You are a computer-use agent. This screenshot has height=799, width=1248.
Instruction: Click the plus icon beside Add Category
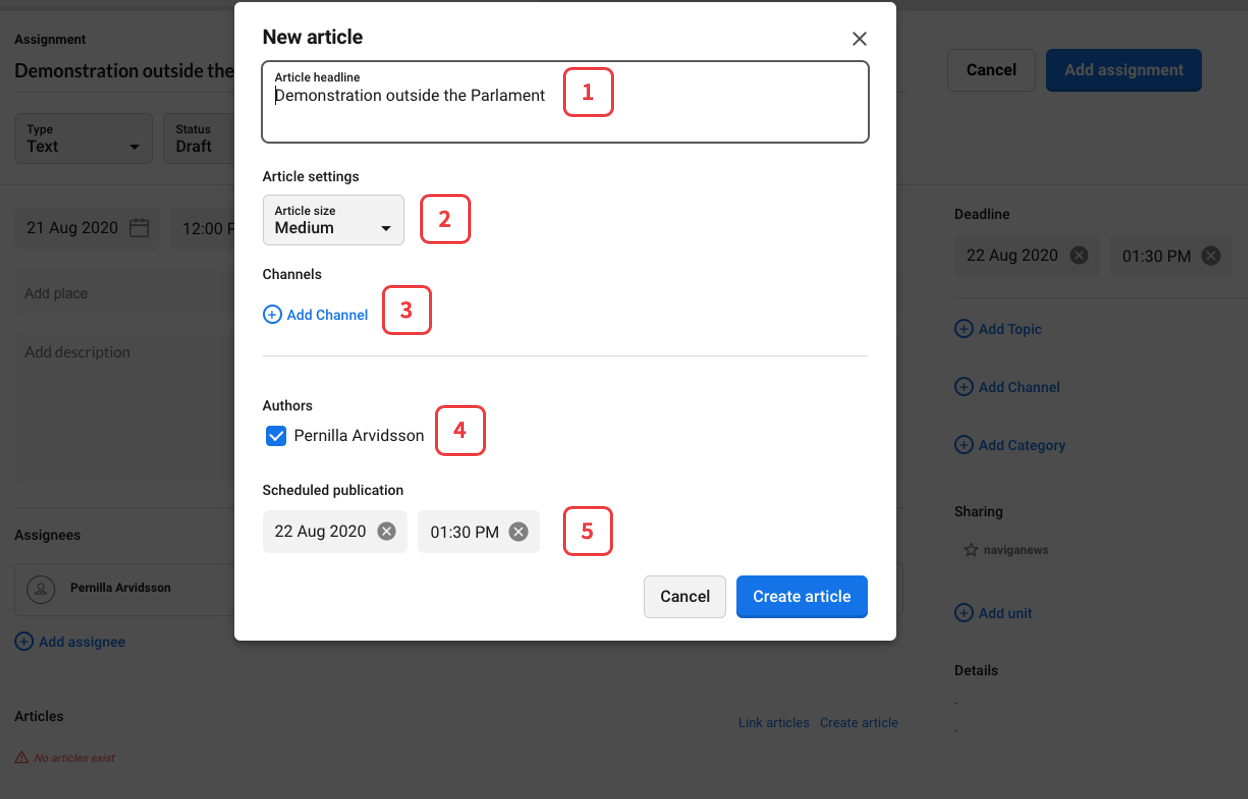pyautogui.click(x=964, y=445)
